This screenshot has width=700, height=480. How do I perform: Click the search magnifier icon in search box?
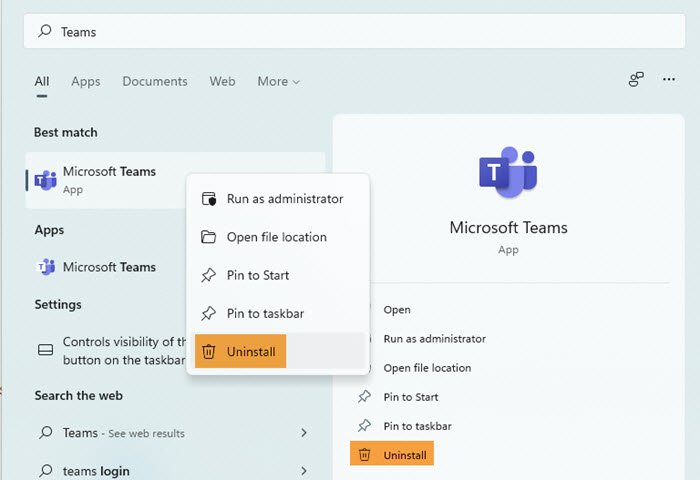click(45, 31)
